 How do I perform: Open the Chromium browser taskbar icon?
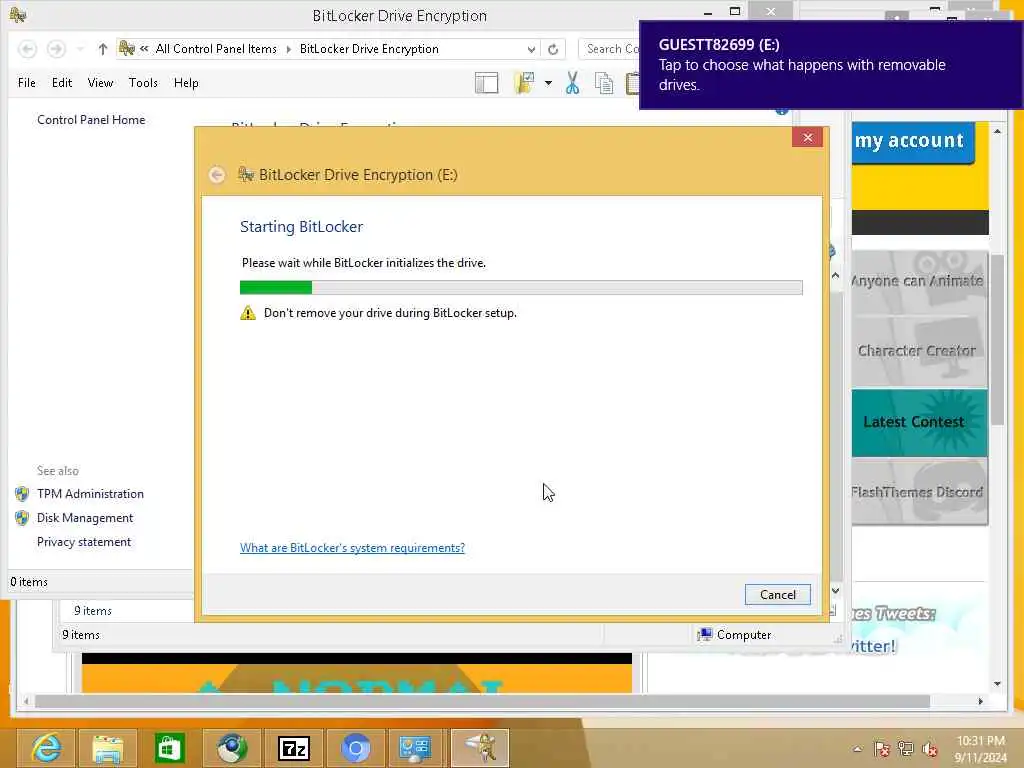click(x=355, y=748)
